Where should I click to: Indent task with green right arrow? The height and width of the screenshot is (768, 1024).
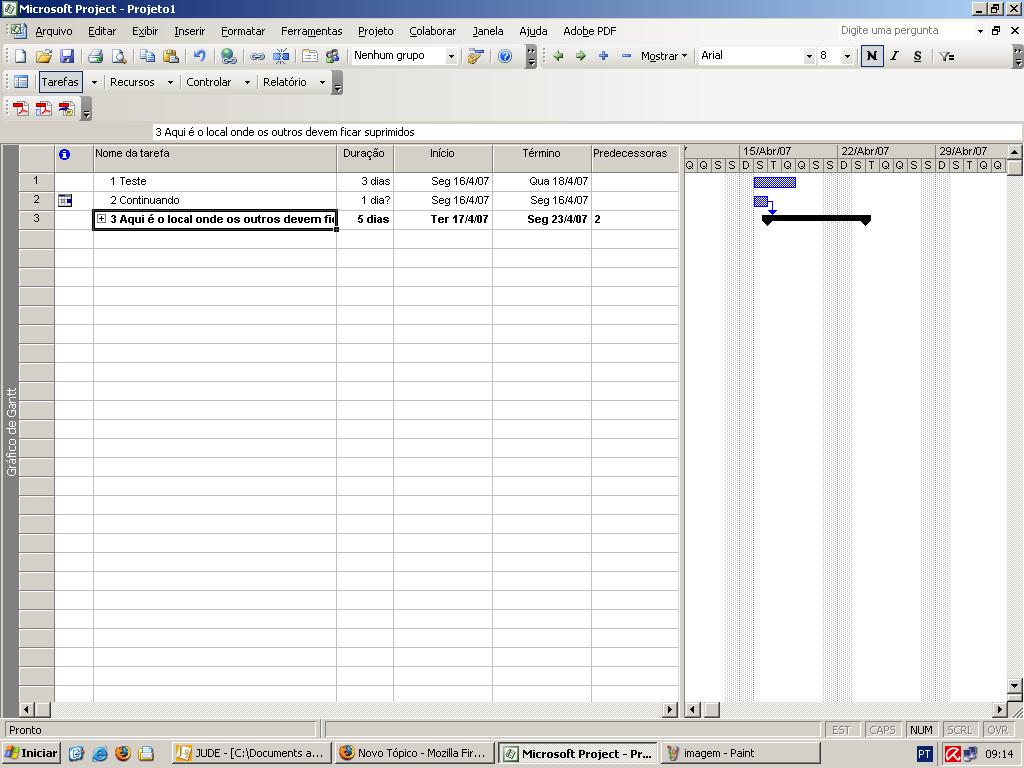581,56
